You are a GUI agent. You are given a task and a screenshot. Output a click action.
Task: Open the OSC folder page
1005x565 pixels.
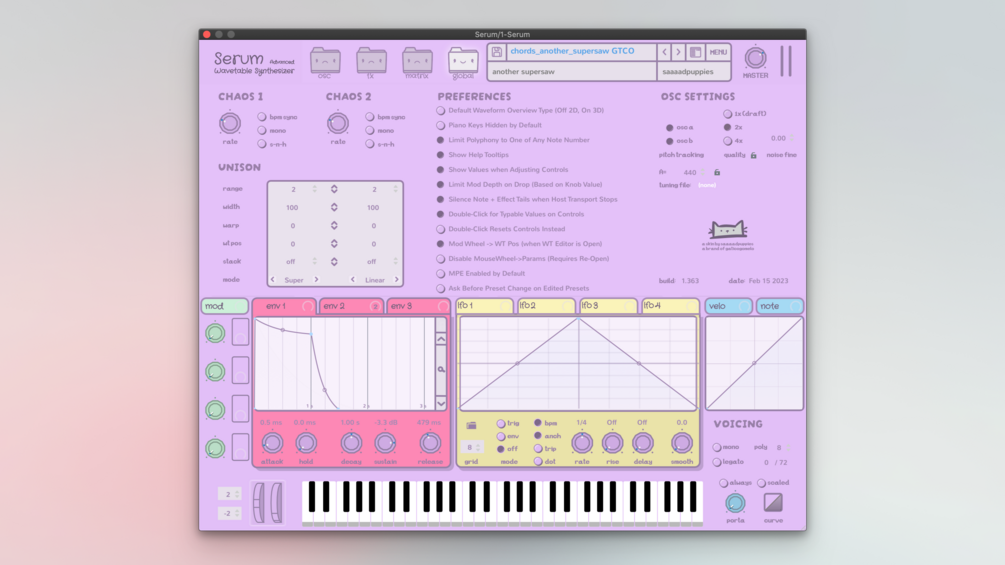click(325, 61)
